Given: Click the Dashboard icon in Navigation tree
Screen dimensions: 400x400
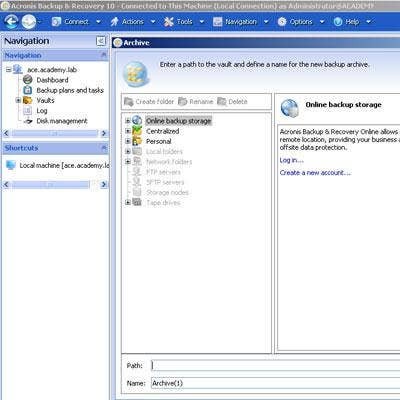Looking at the screenshot, I should tap(28, 80).
